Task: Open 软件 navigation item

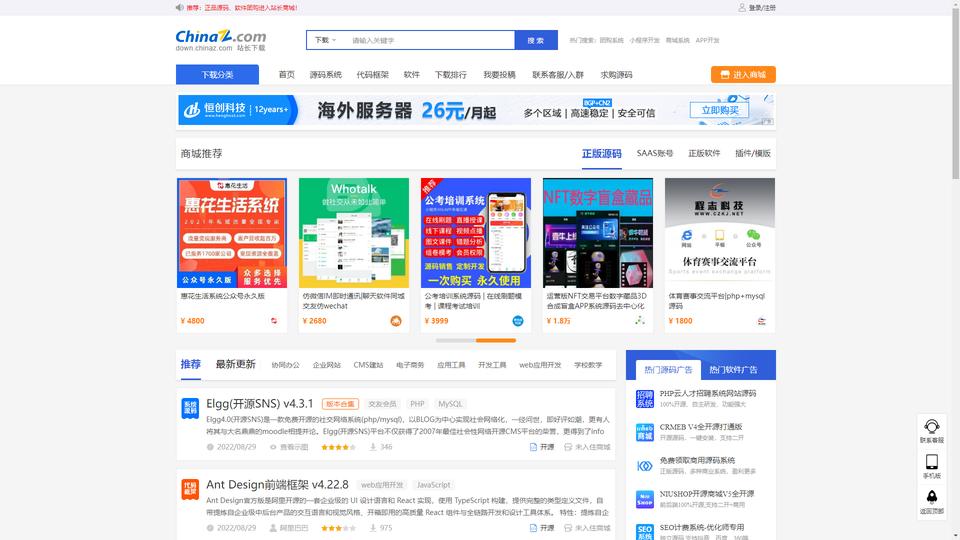Action: [x=412, y=75]
